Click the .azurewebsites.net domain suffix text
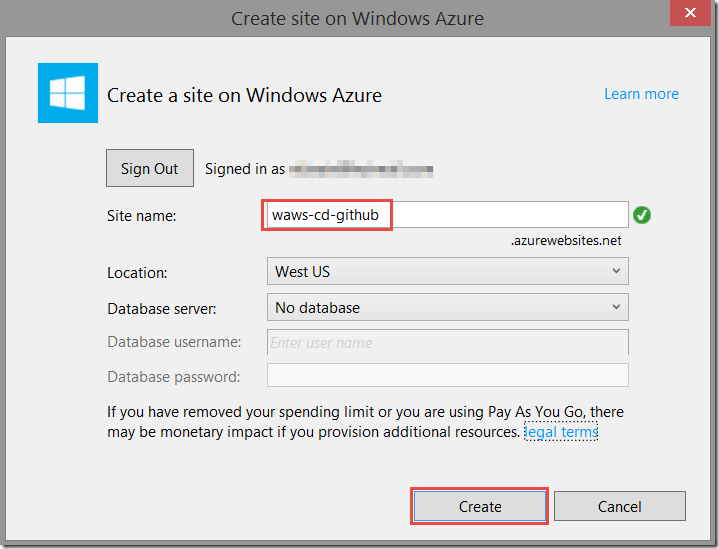Image resolution: width=719 pixels, height=549 pixels. coord(566,240)
